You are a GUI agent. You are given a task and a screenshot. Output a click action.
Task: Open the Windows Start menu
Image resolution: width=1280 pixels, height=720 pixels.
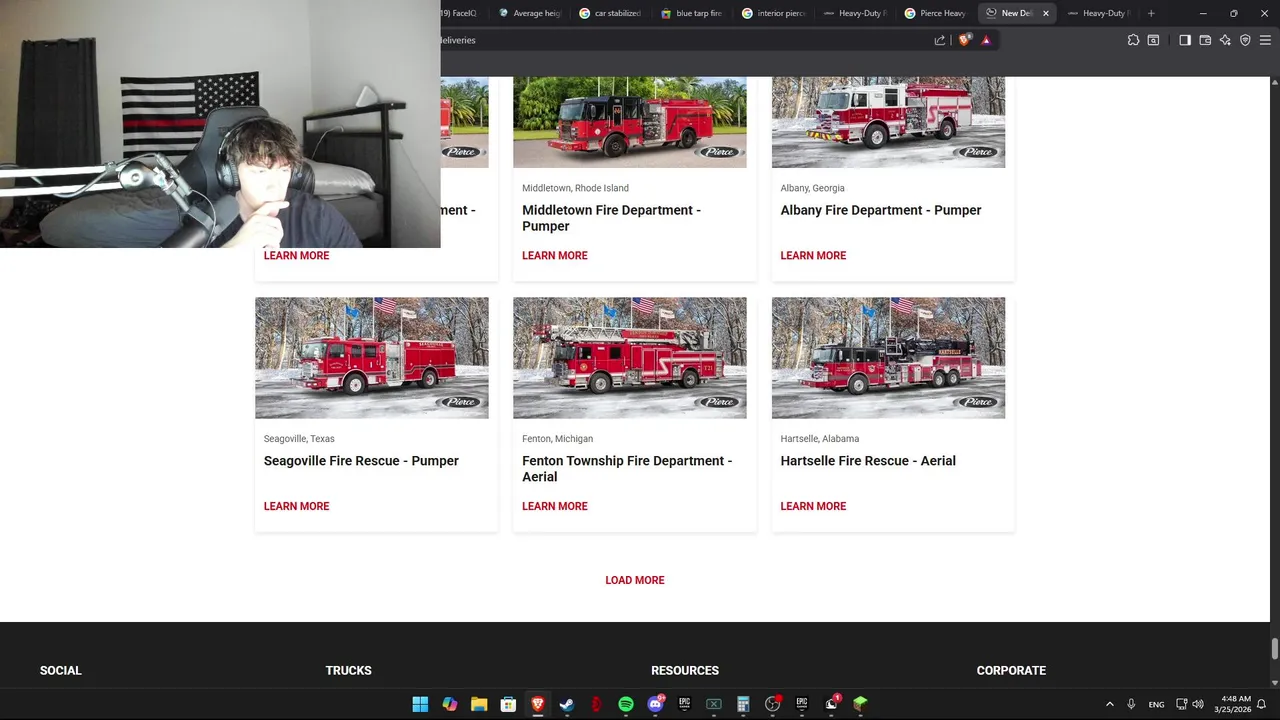pos(420,704)
